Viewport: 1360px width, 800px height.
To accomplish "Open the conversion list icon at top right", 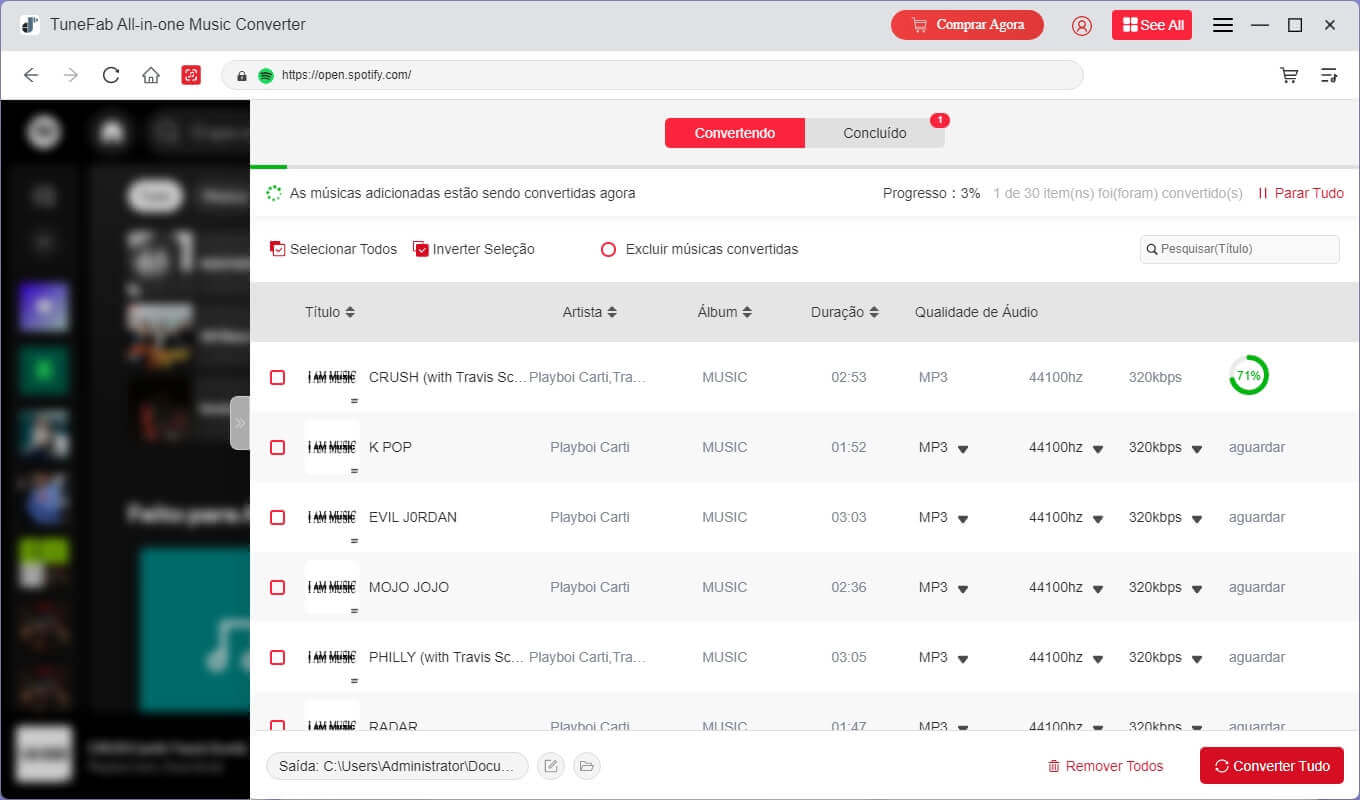I will point(1329,75).
